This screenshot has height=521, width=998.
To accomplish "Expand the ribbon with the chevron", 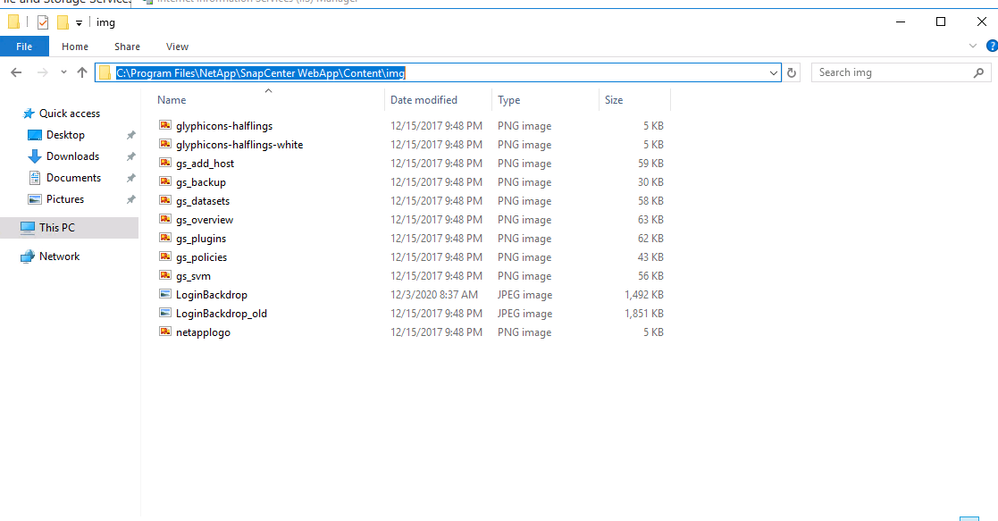I will click(973, 46).
